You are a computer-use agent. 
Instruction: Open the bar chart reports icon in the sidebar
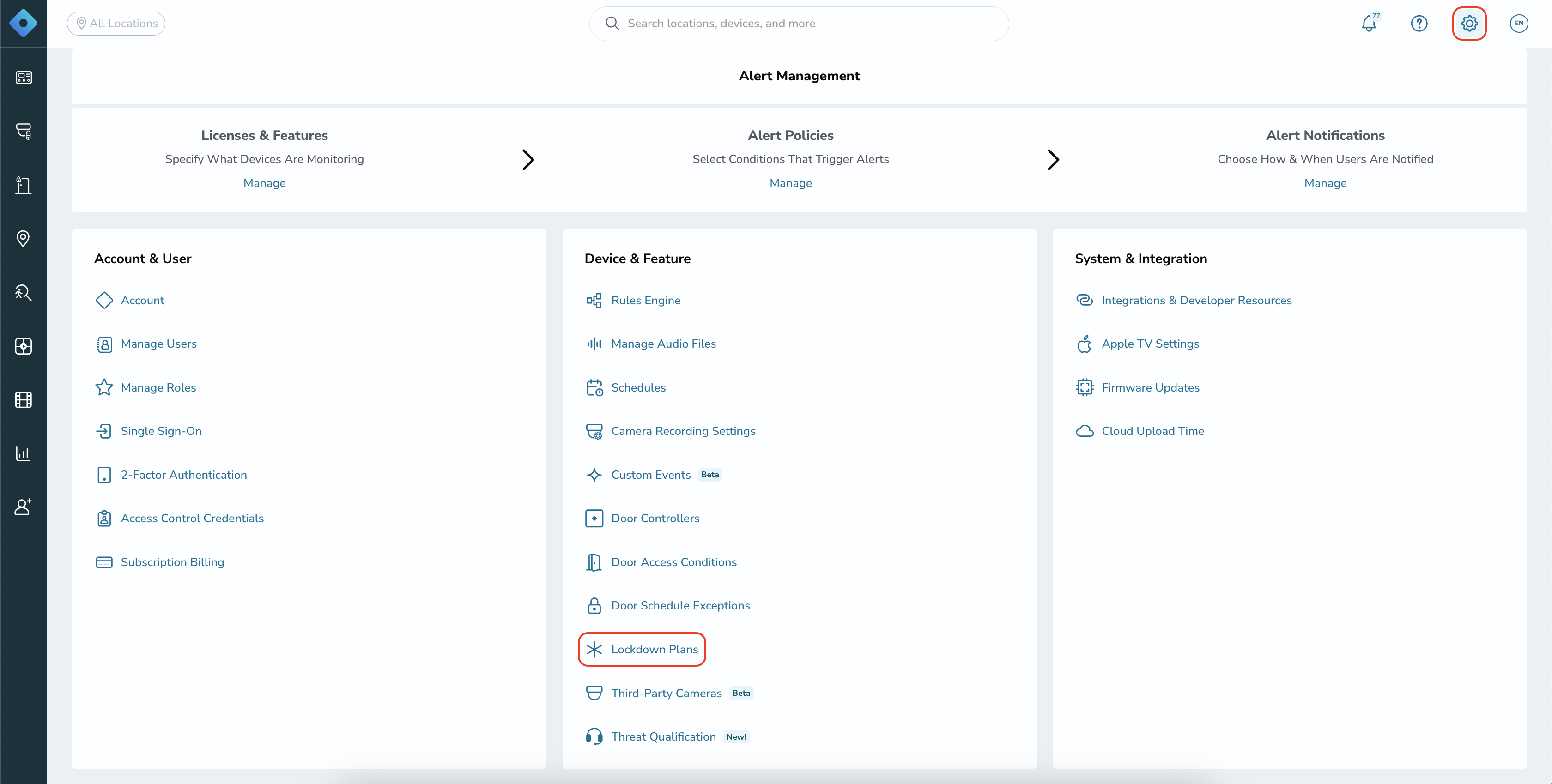24,453
